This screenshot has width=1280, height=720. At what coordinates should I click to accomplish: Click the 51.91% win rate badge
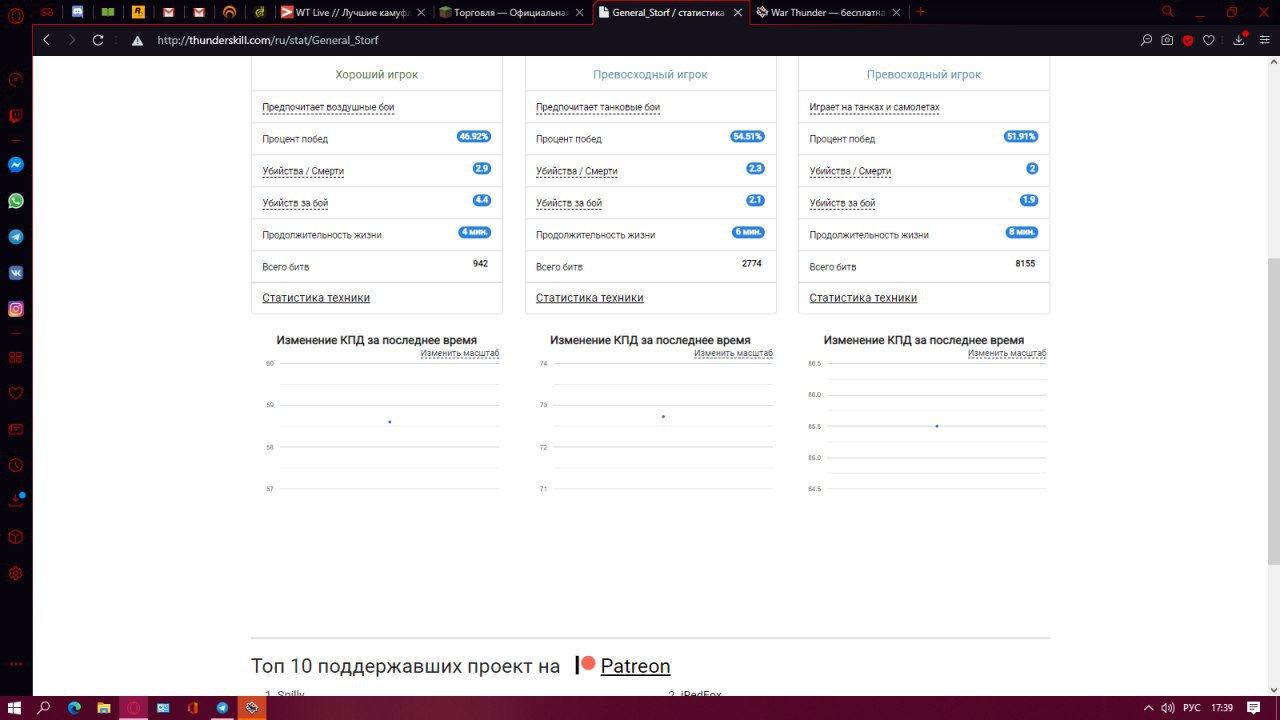click(1021, 136)
